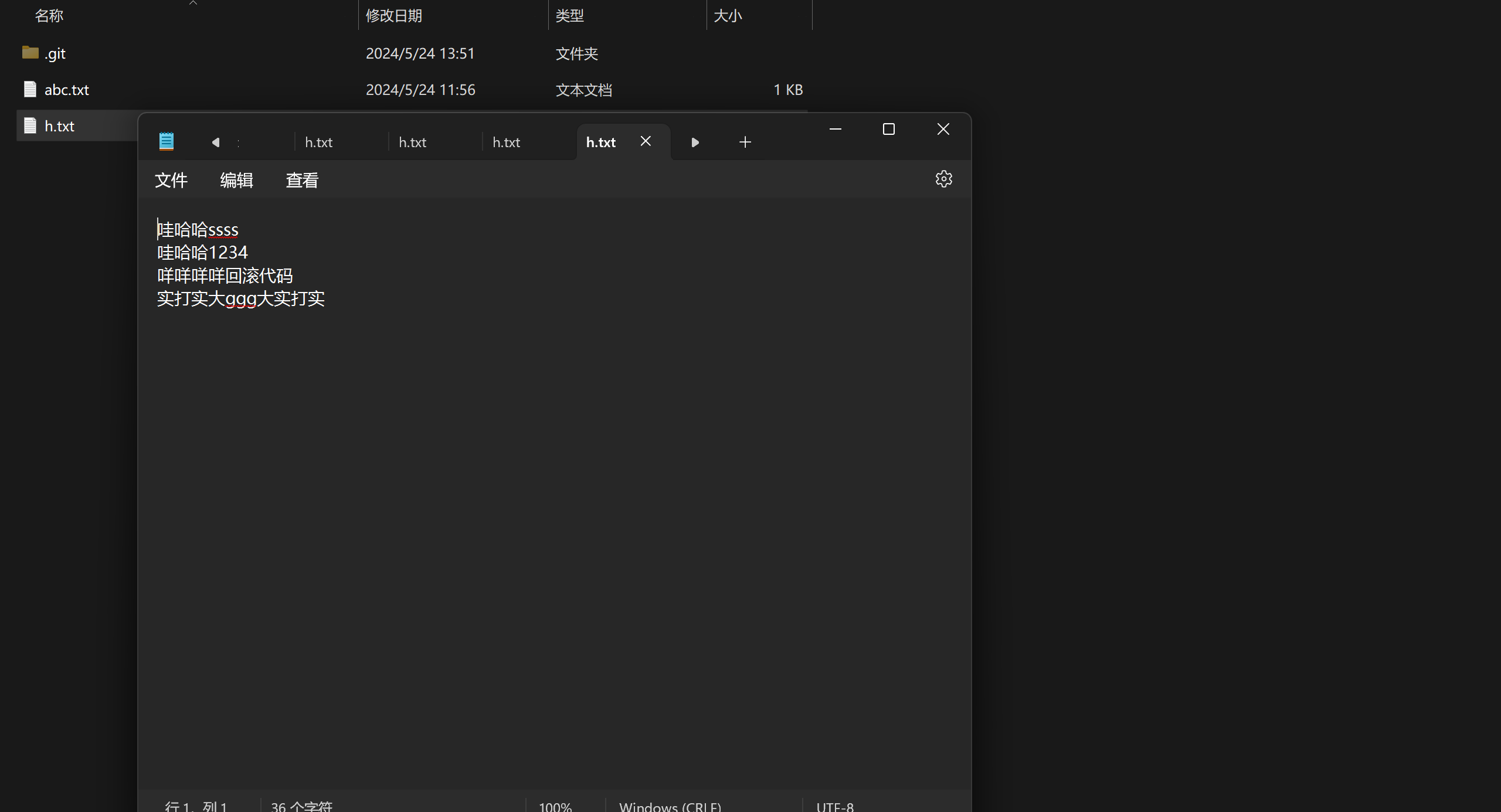Open Notepad settings gear icon
Screen dimensions: 1501x812
[943, 179]
